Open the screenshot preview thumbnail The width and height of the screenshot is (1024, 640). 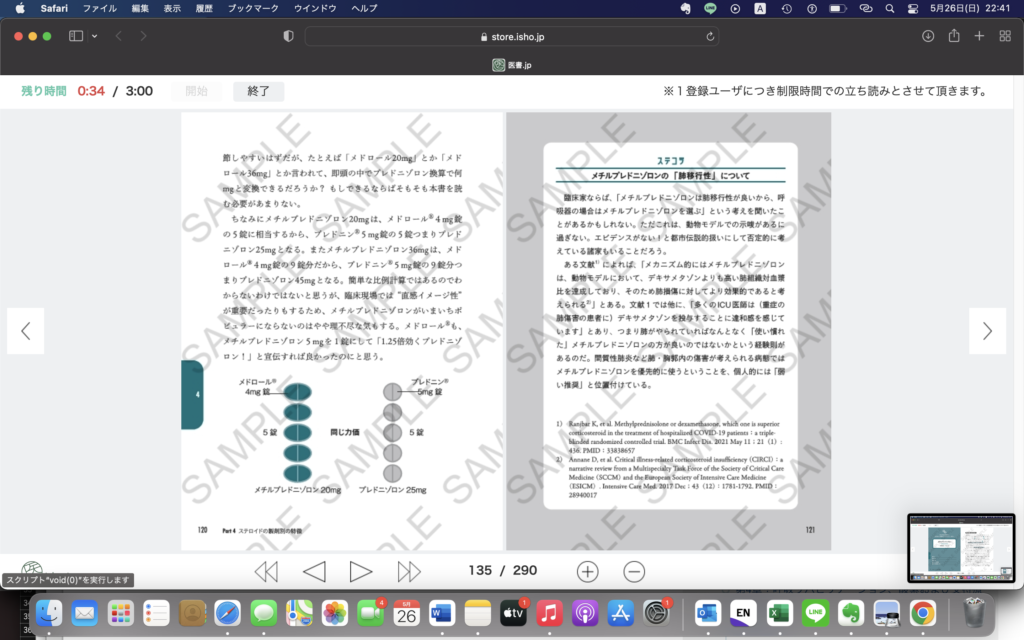pyautogui.click(x=959, y=548)
